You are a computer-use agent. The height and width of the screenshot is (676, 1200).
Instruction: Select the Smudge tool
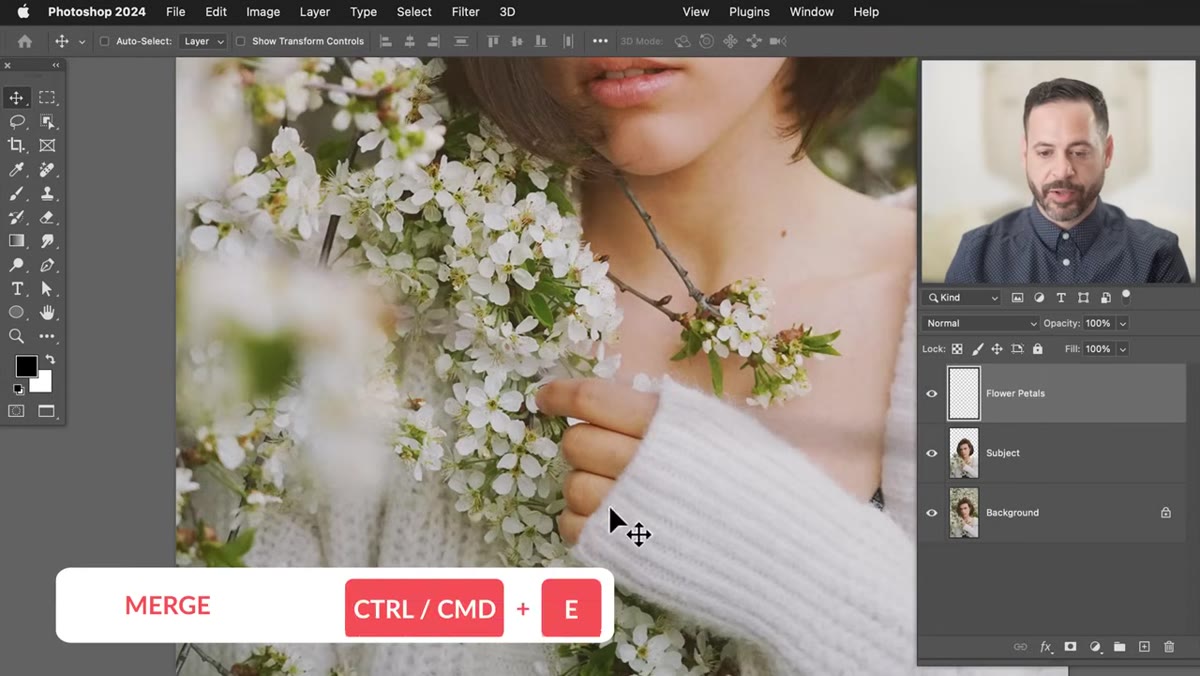click(47, 241)
